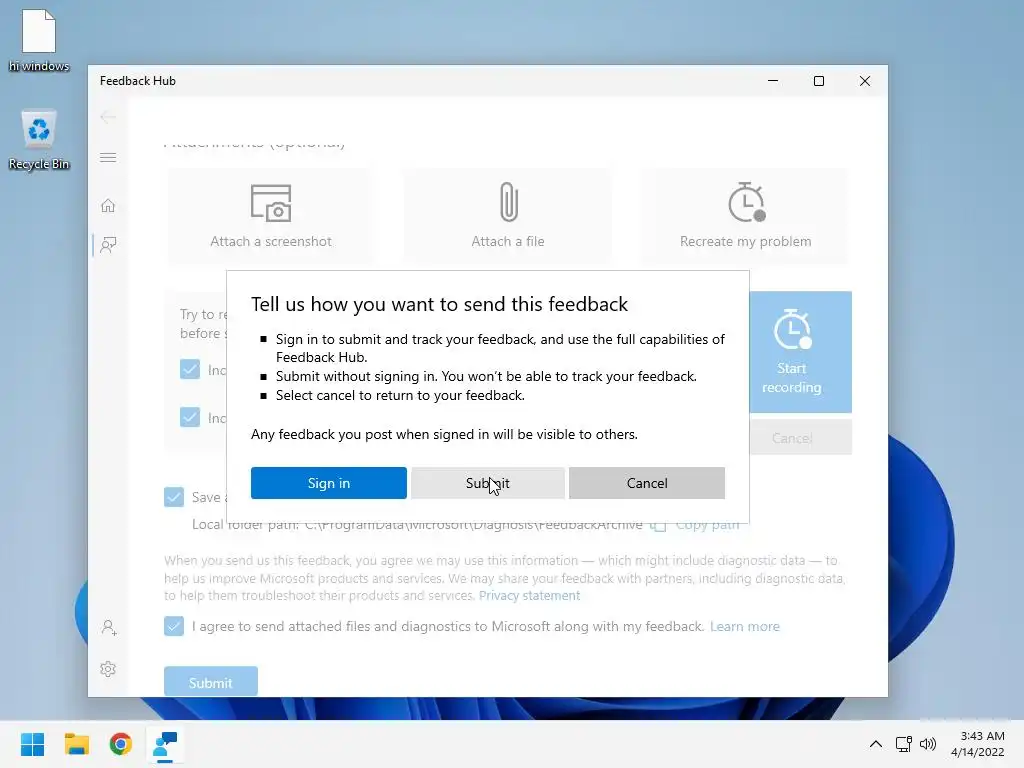The height and width of the screenshot is (768, 1024).
Task: Open the Feedback Hub hamburger menu
Action: click(x=108, y=157)
